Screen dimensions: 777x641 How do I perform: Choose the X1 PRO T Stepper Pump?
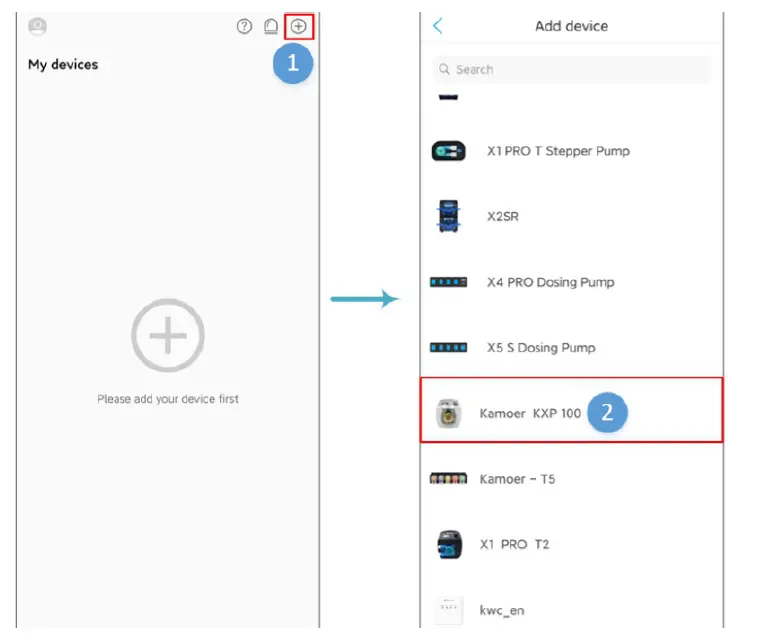click(x=572, y=151)
